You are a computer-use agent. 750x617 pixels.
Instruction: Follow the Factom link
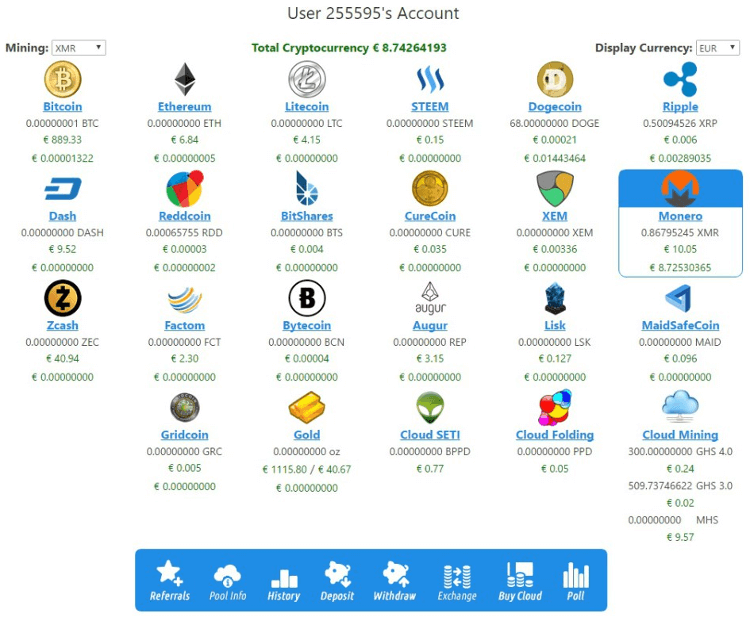(x=185, y=326)
